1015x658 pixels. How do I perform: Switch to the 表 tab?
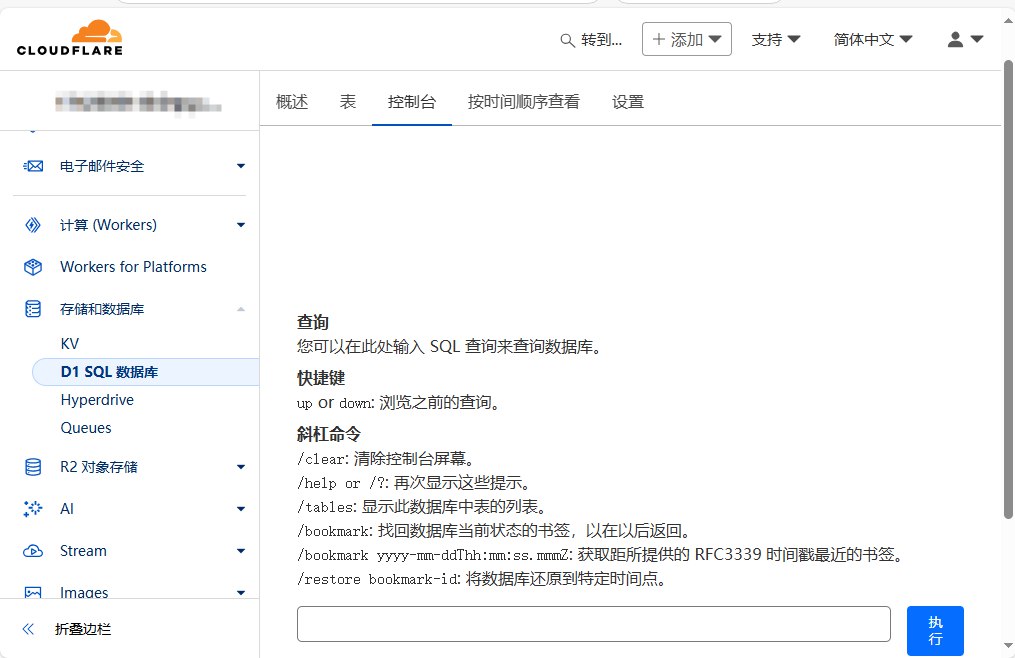[x=348, y=102]
